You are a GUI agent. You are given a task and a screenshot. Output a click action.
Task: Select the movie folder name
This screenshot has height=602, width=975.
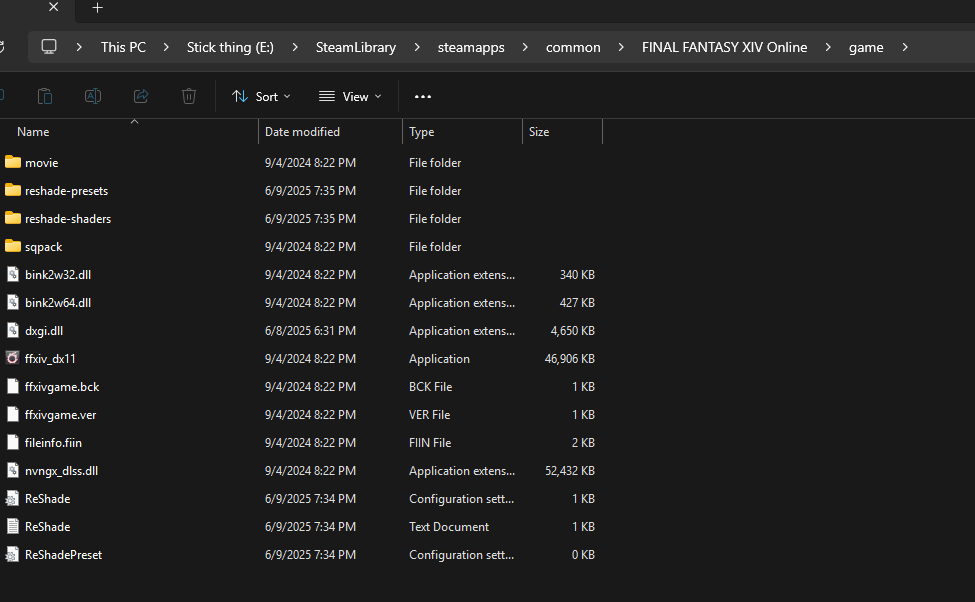tap(42, 163)
